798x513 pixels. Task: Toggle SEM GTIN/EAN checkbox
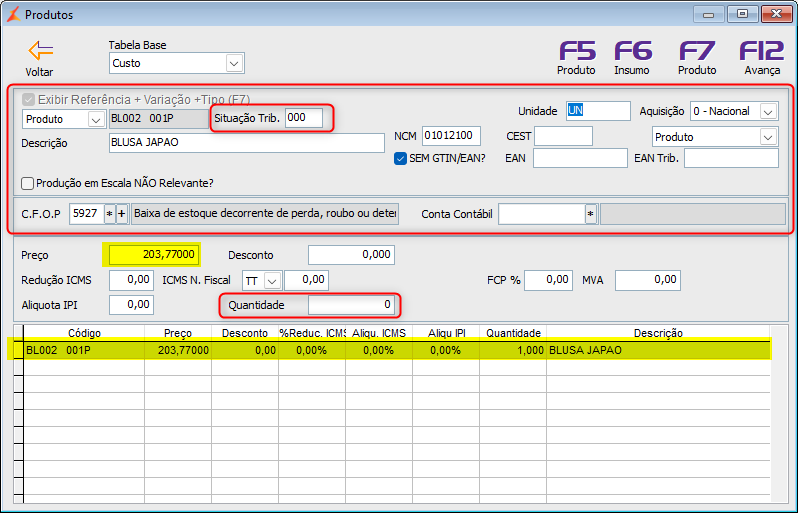tap(401, 158)
